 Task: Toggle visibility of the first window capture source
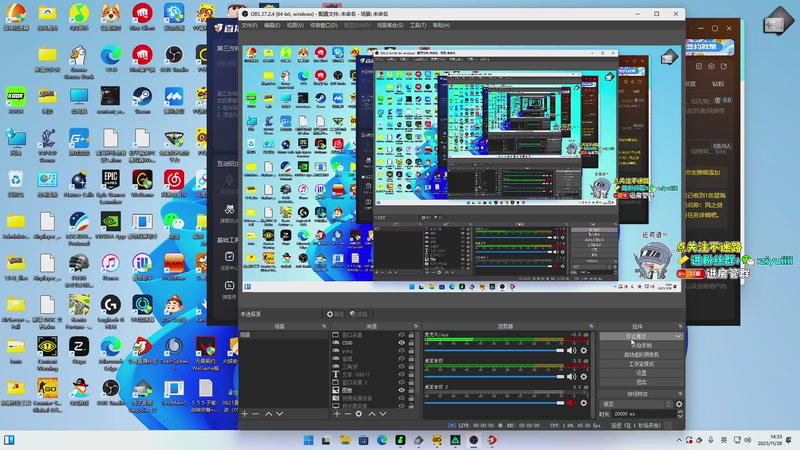point(402,335)
